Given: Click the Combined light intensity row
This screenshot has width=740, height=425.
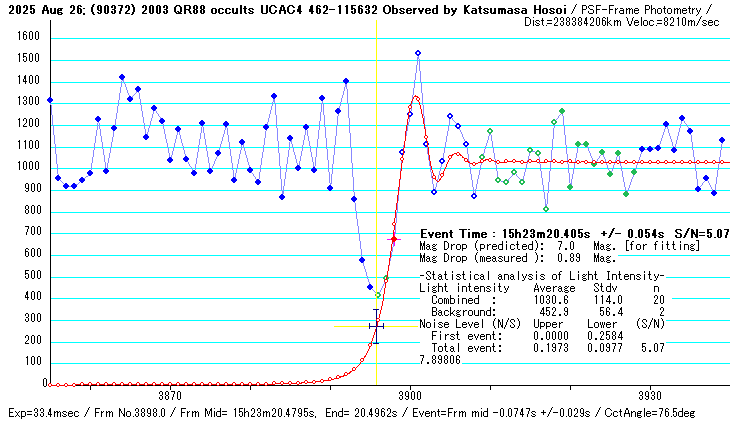Looking at the screenshot, I should [x=545, y=300].
